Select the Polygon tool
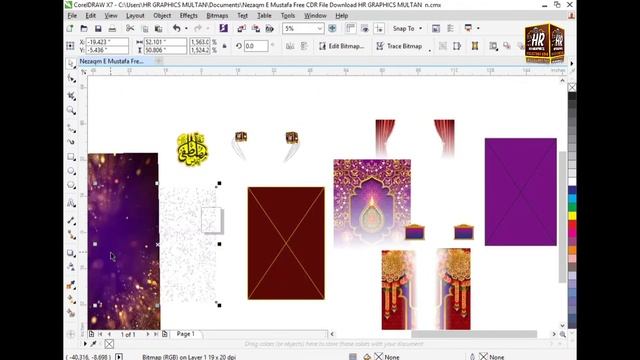The image size is (640, 360). click(71, 186)
